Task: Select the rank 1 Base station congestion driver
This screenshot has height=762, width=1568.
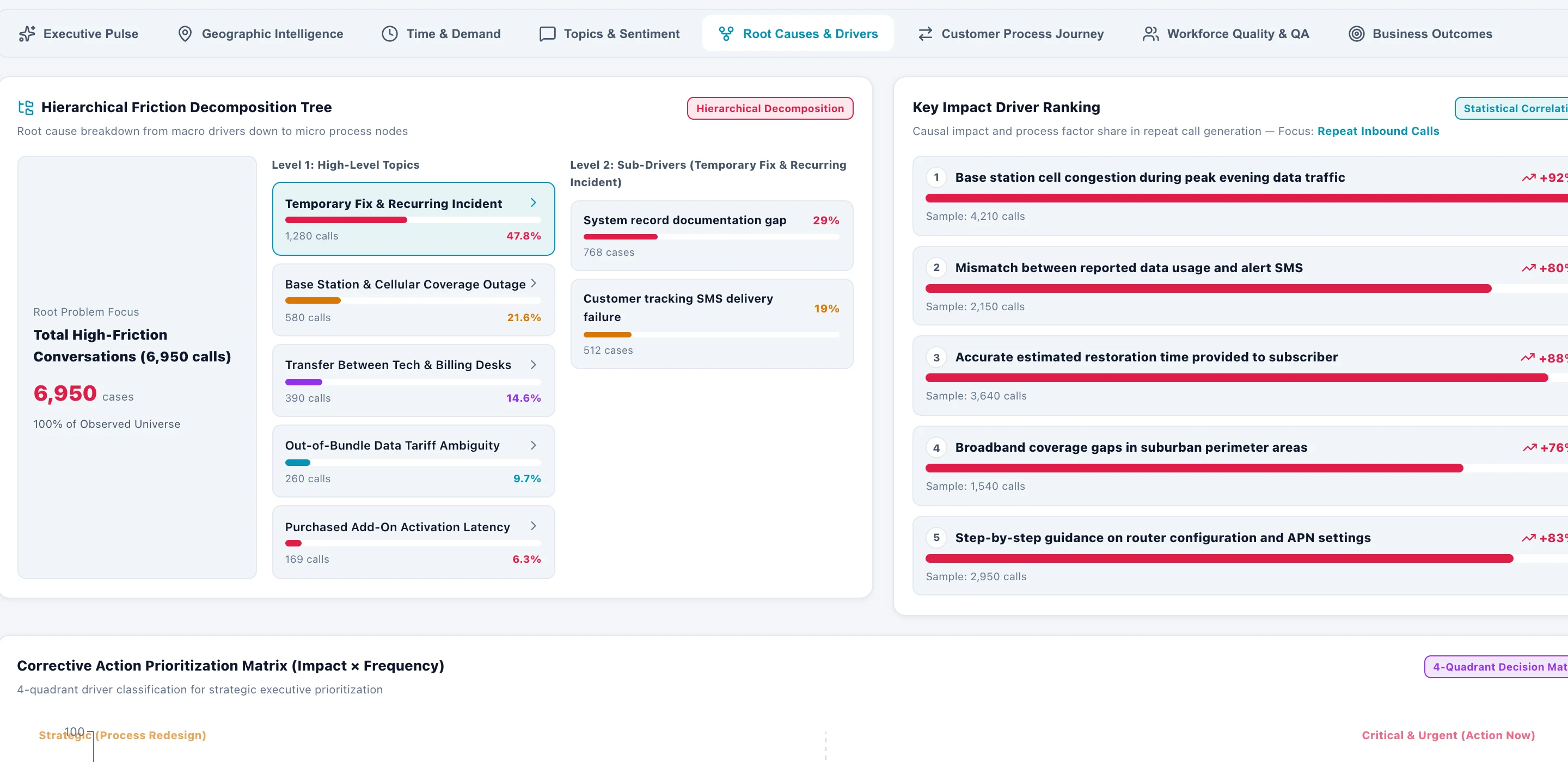Action: 1240,196
